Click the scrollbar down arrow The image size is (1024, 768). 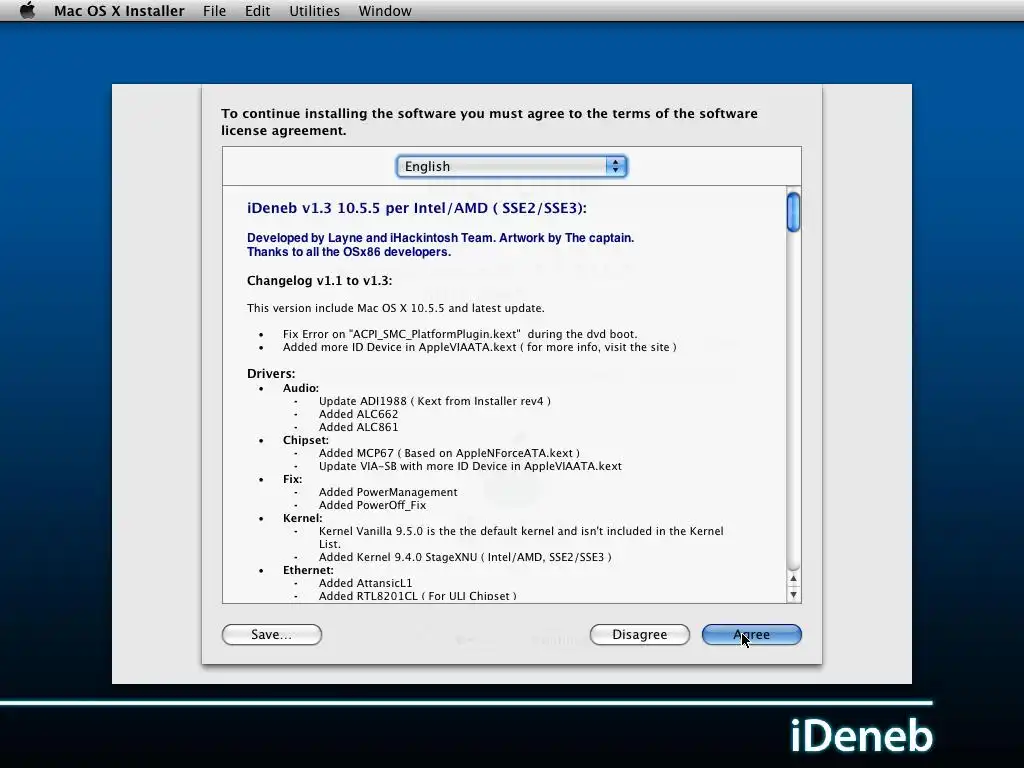(793, 594)
